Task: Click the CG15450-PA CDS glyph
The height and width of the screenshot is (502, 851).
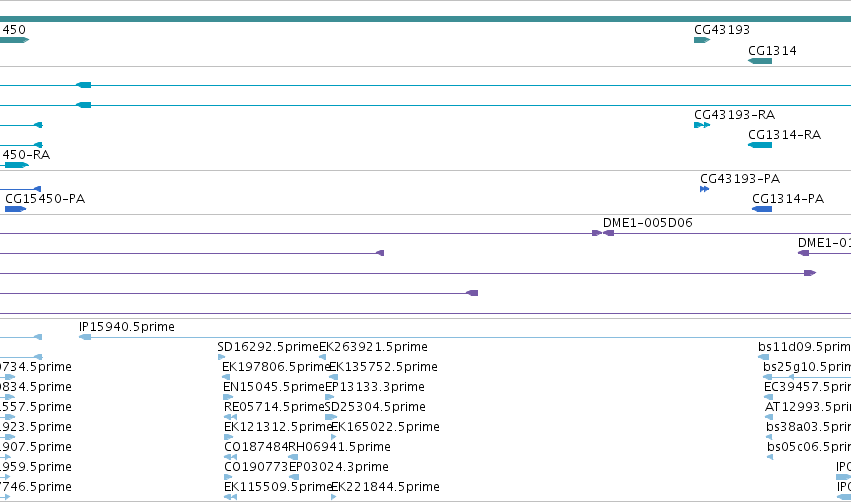Action: coord(15,209)
